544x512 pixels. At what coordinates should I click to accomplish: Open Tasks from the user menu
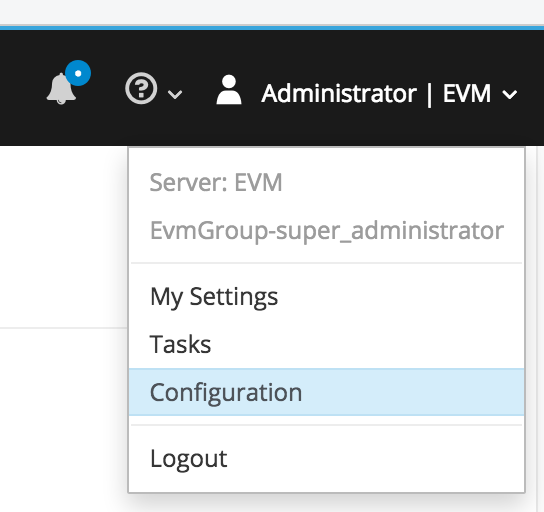[326, 344]
